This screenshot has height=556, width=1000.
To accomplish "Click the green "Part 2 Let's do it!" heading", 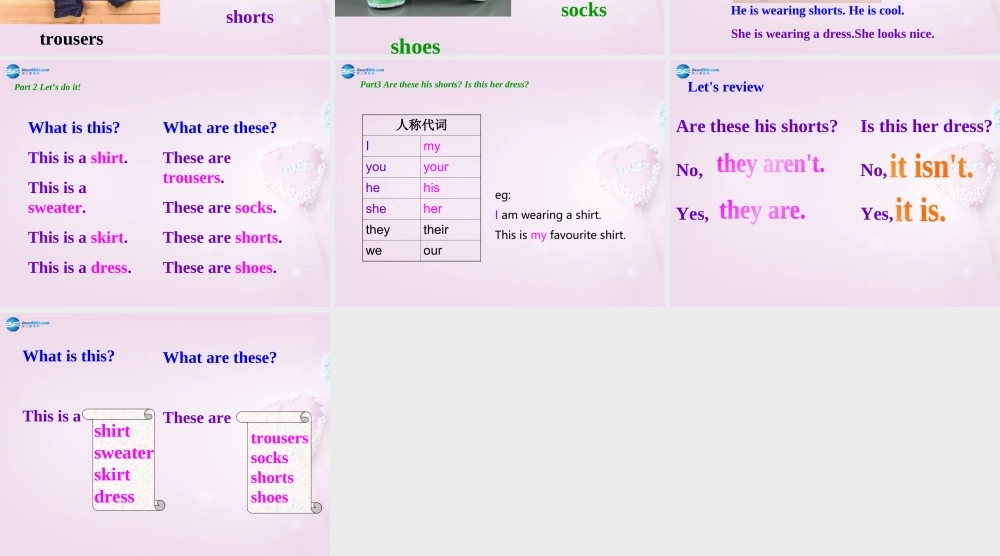I will coord(47,87).
